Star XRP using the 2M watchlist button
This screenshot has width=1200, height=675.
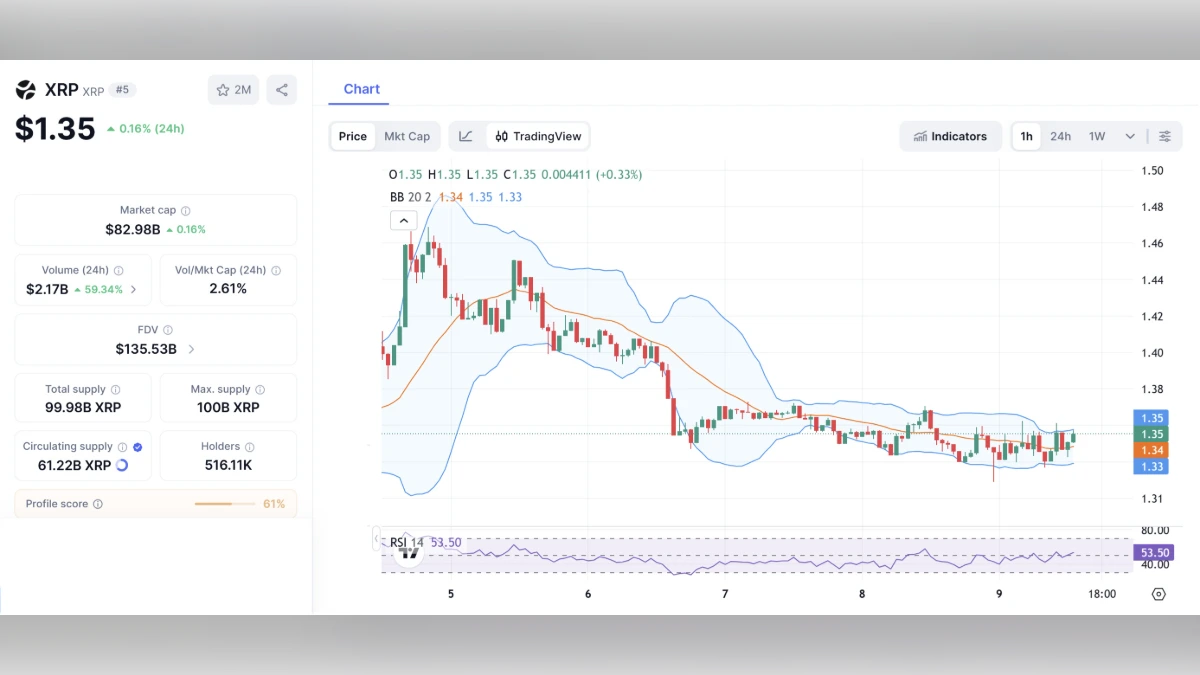pos(233,89)
